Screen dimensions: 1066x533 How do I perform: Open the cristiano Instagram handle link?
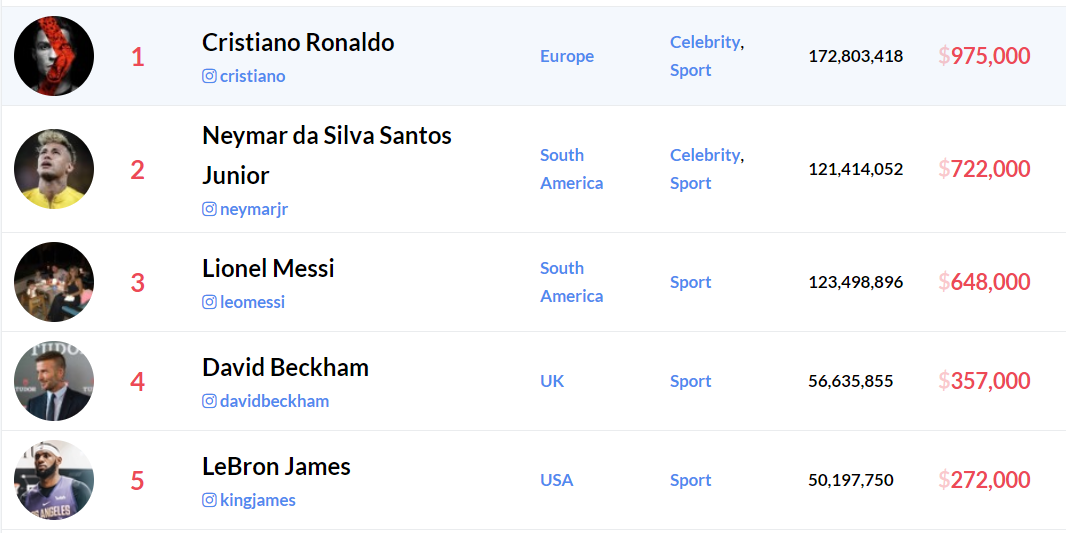pos(252,76)
